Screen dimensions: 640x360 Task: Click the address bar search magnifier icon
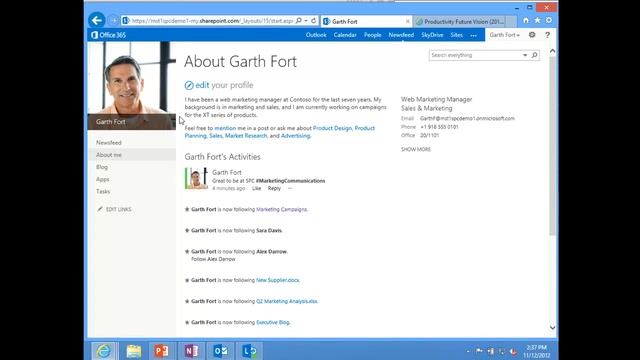coord(299,20)
